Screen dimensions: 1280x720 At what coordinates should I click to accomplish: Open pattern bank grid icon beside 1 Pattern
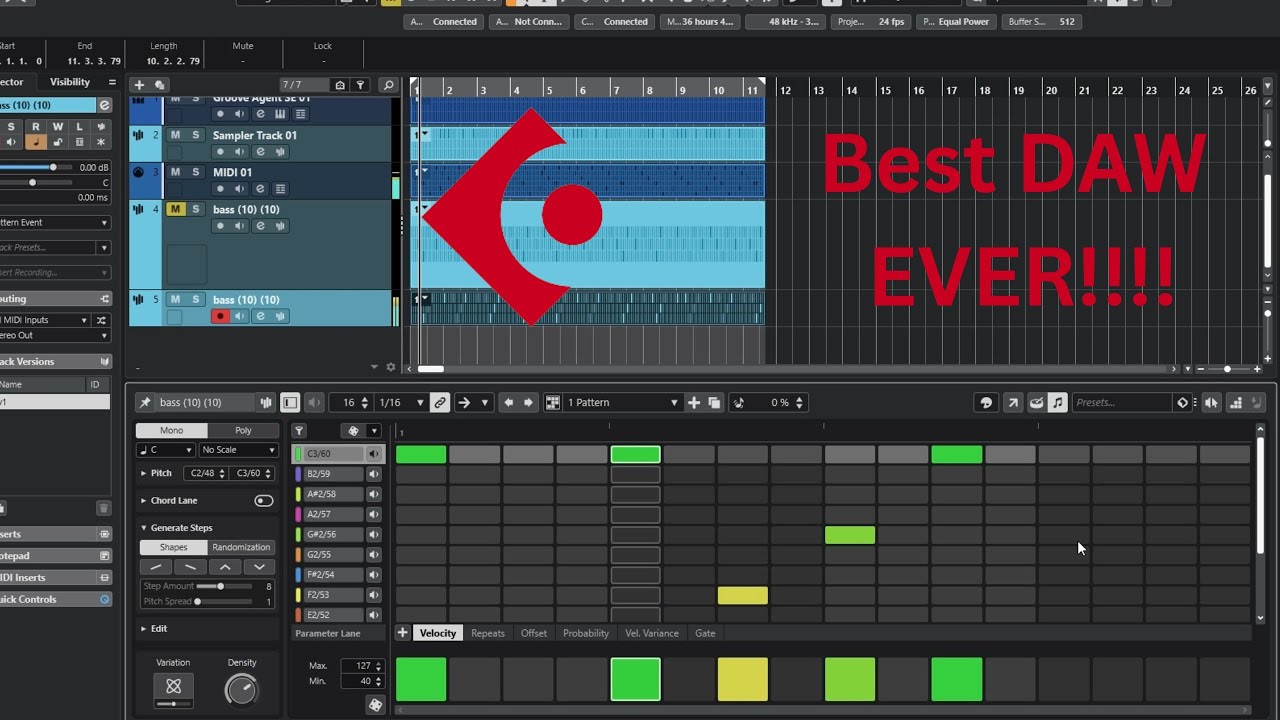click(x=552, y=403)
